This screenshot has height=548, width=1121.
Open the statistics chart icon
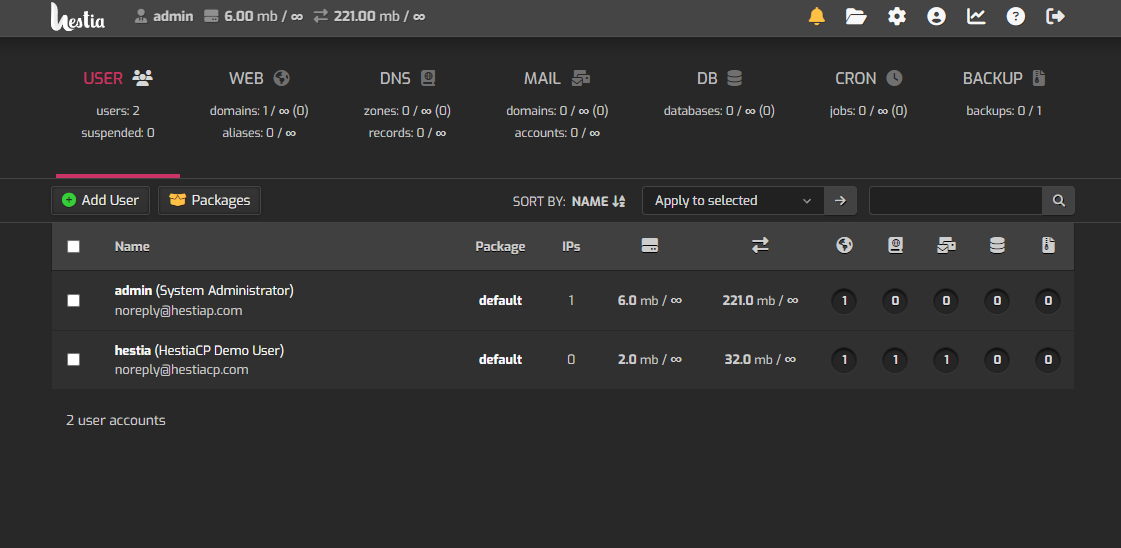click(x=976, y=16)
